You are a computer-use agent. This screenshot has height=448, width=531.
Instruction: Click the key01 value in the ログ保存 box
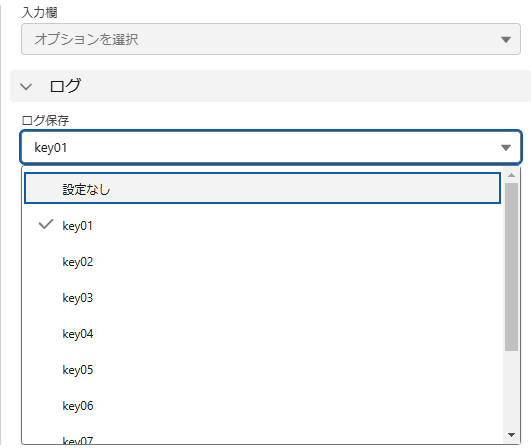pos(51,148)
